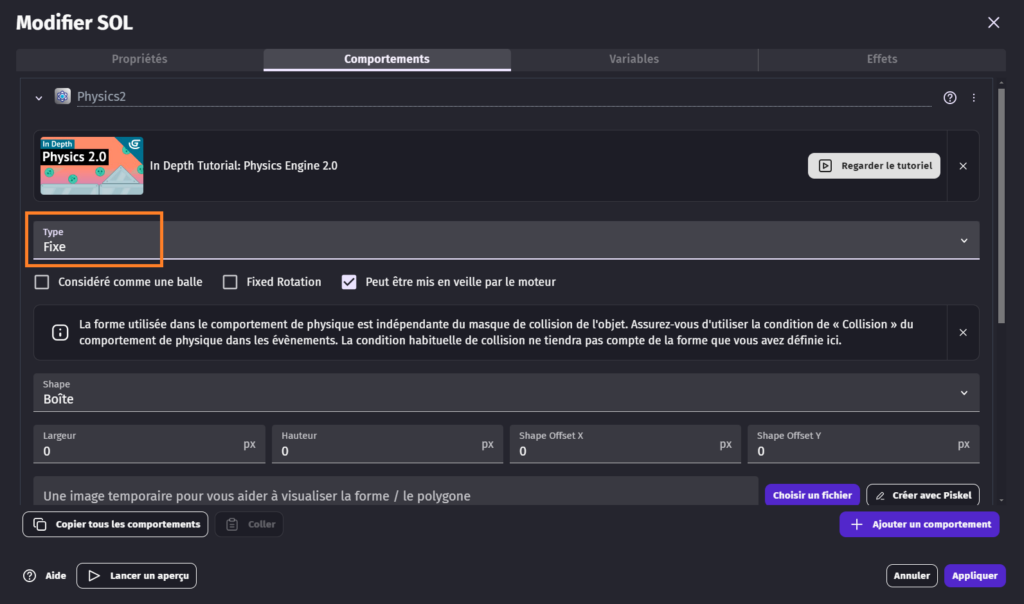Click the Aide help icon

point(30,576)
